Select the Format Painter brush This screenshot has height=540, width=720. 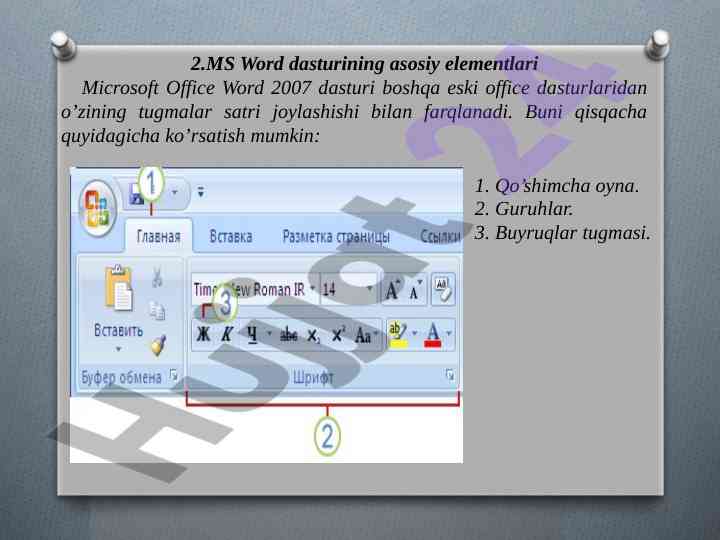pos(158,345)
